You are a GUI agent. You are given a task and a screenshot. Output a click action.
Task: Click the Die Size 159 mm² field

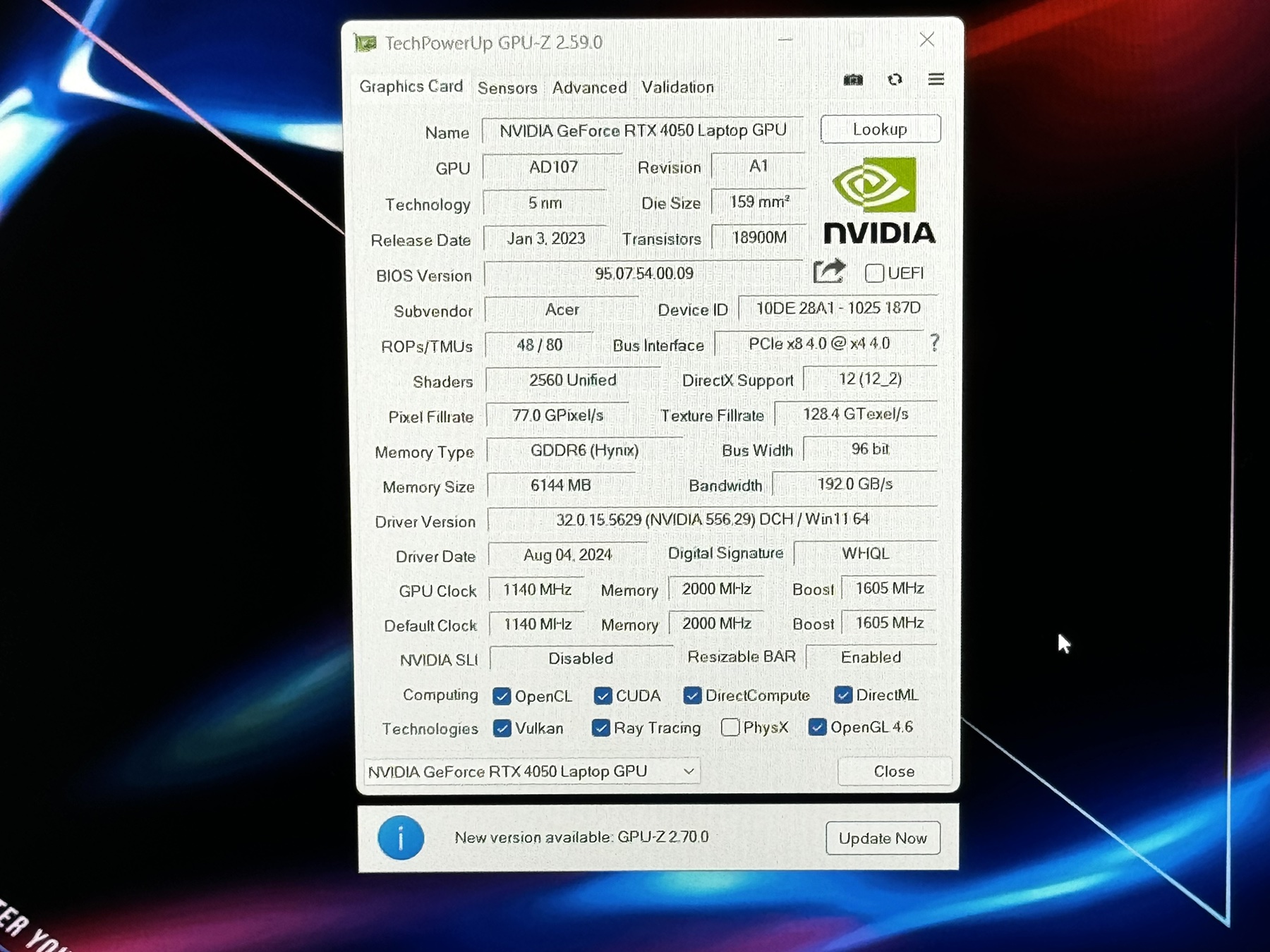point(759,202)
